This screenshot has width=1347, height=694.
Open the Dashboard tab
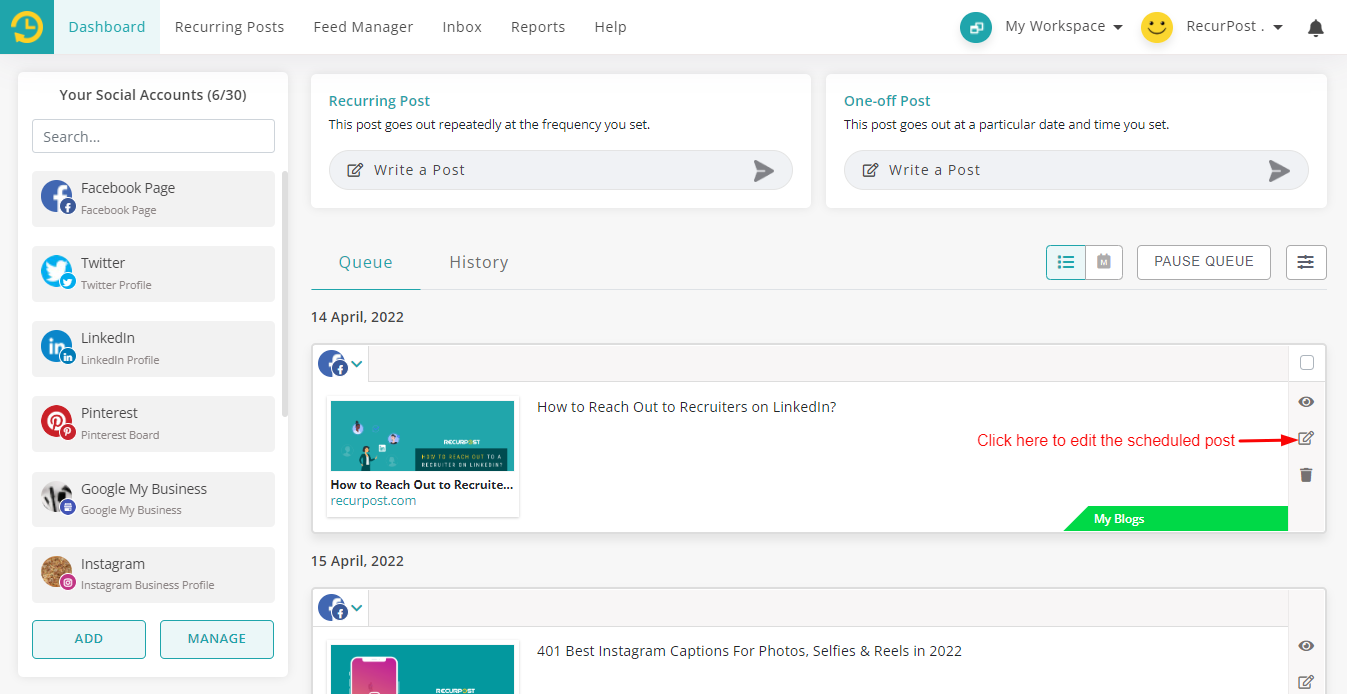(x=107, y=27)
